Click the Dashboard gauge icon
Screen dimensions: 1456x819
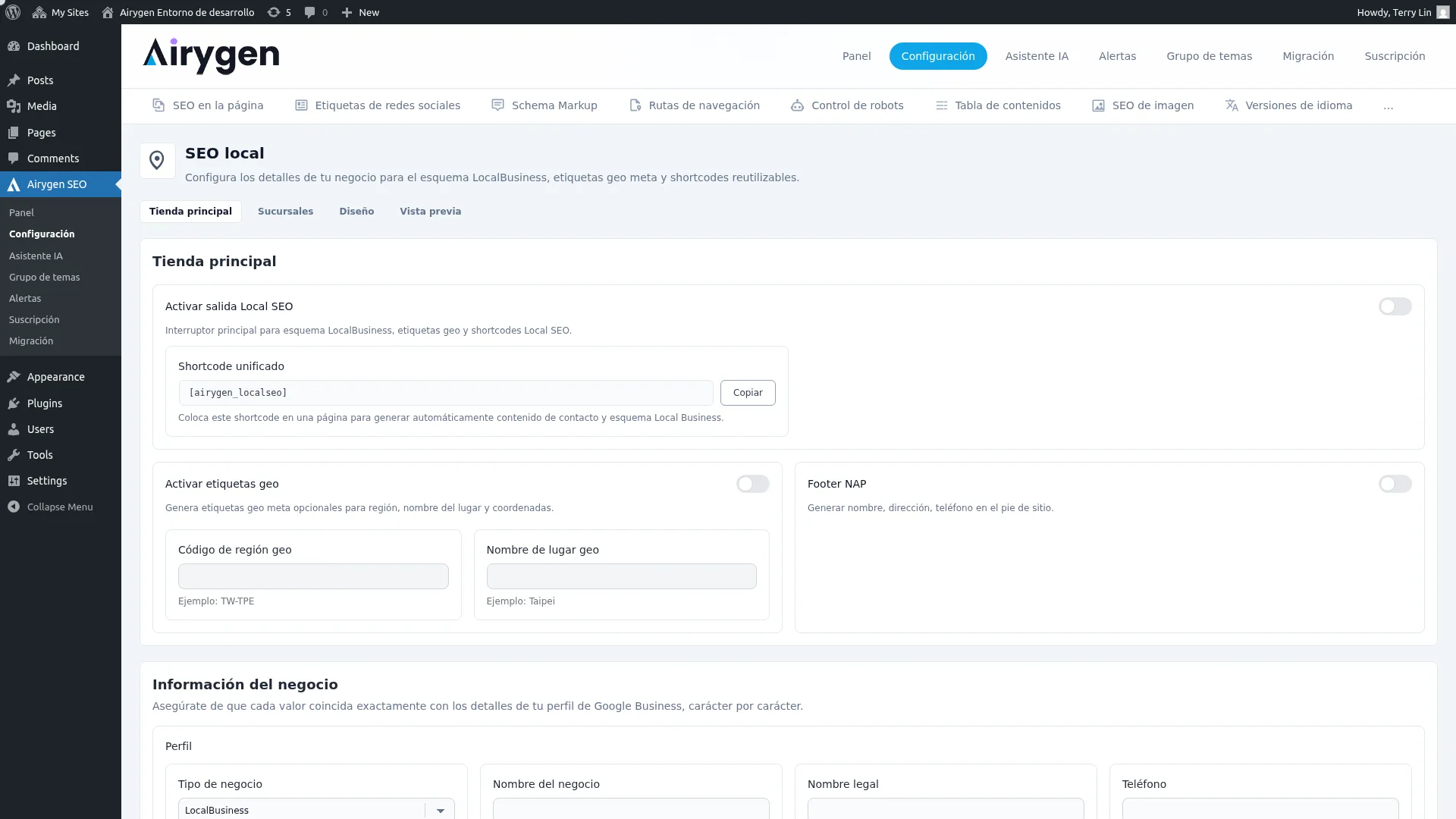tap(14, 46)
